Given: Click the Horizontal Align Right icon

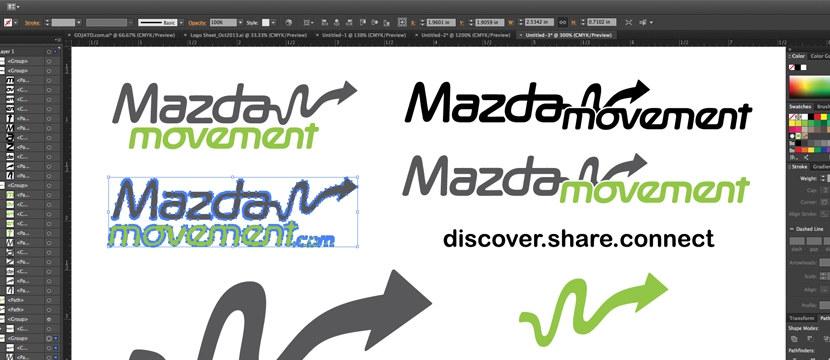Looking at the screenshot, I should (349, 23).
